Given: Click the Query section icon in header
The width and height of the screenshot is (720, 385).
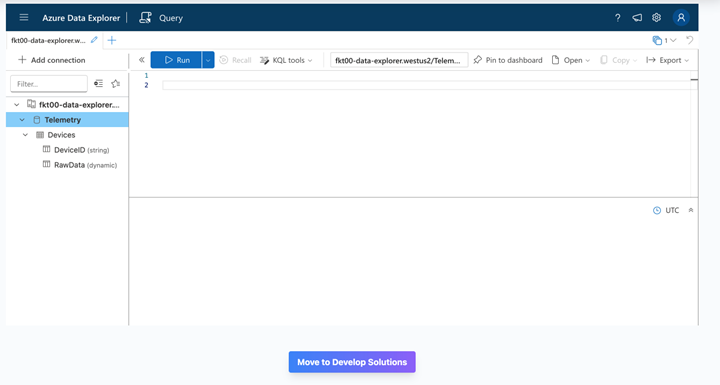Looking at the screenshot, I should pos(145,17).
